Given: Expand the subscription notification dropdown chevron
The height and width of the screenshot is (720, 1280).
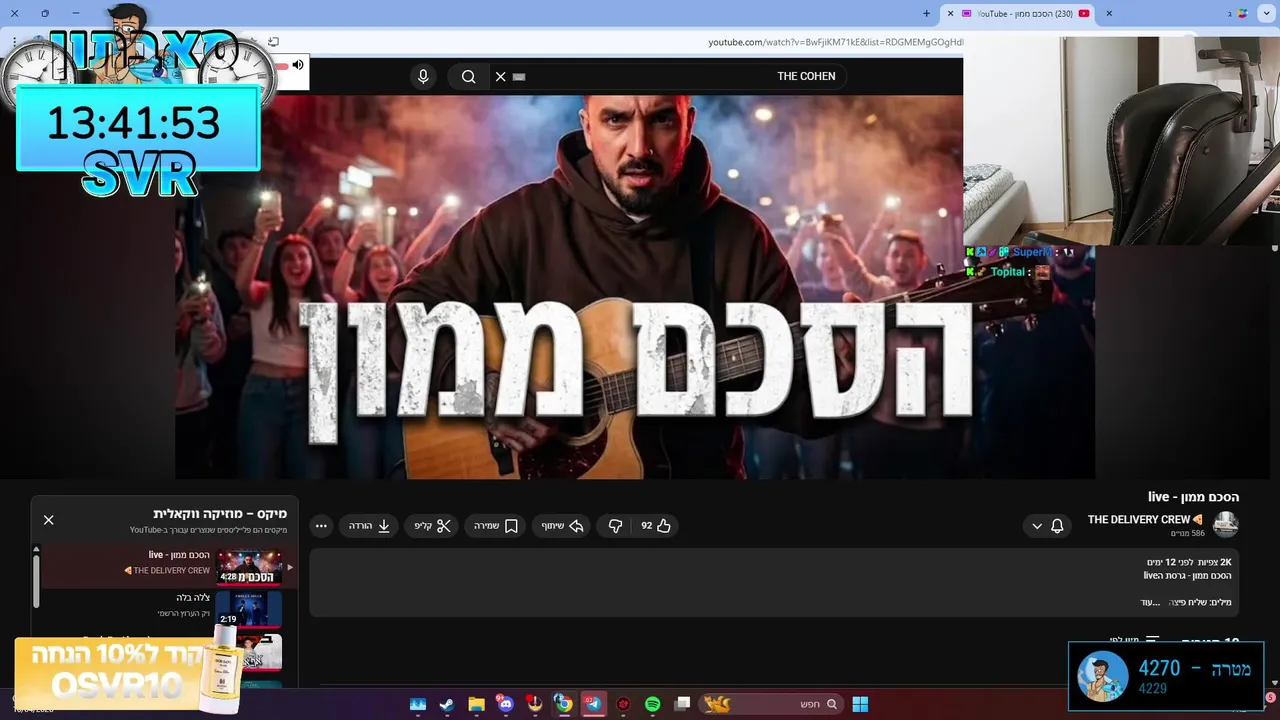Looking at the screenshot, I should tap(1037, 526).
